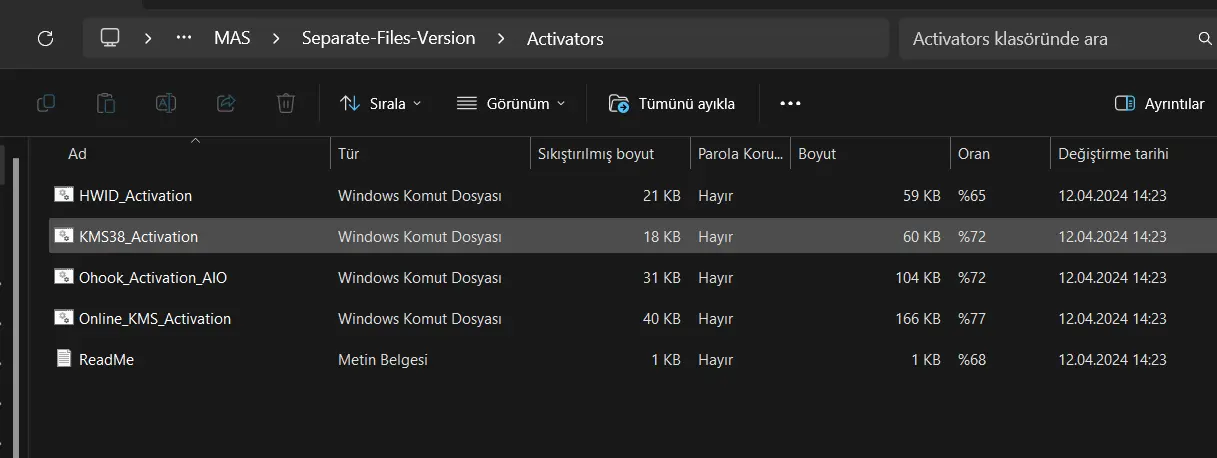Image resolution: width=1217 pixels, height=458 pixels.
Task: Click the This PC monitor icon
Action: (110, 38)
